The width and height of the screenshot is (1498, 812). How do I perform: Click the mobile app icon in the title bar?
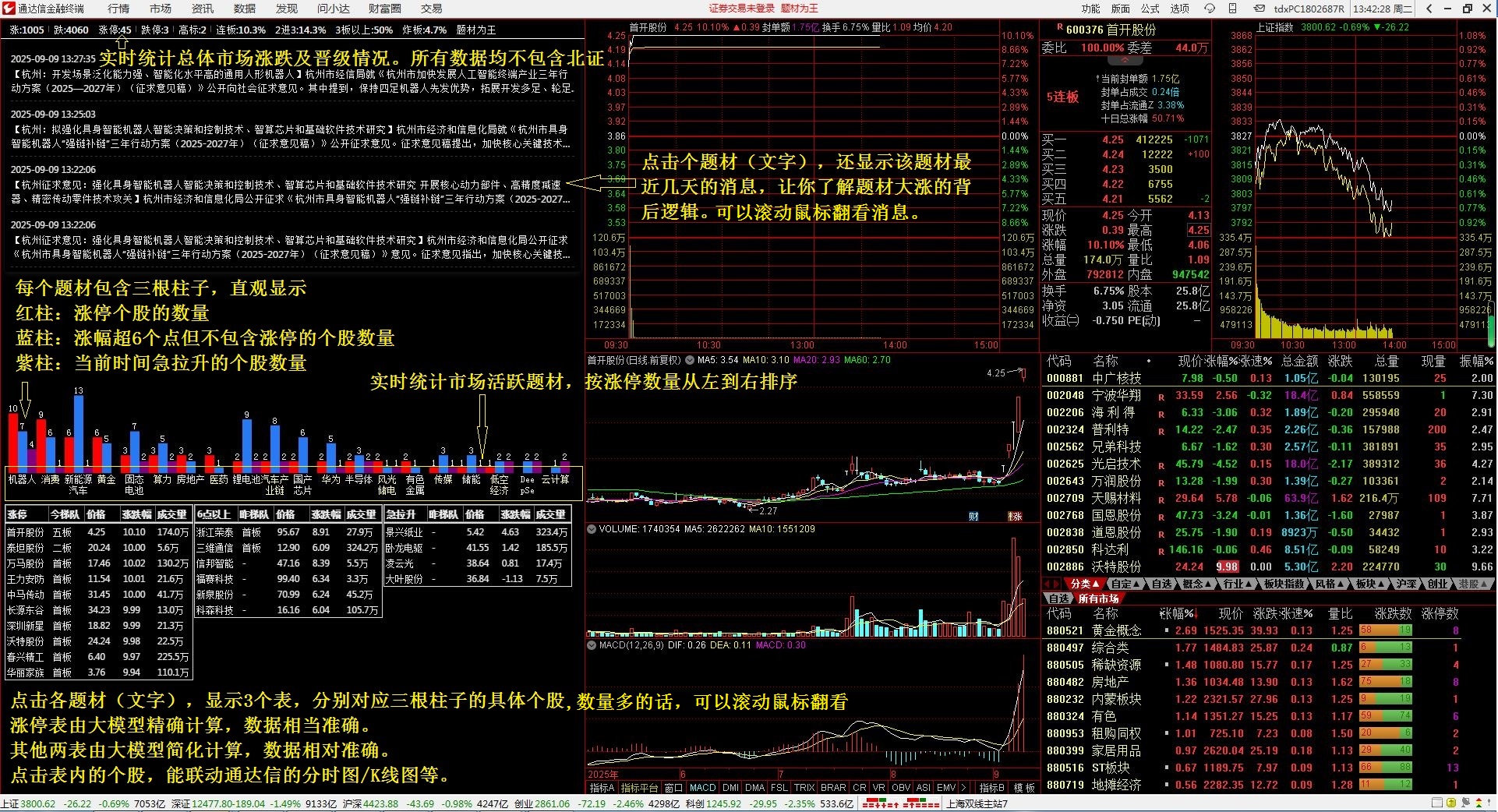(1233, 9)
